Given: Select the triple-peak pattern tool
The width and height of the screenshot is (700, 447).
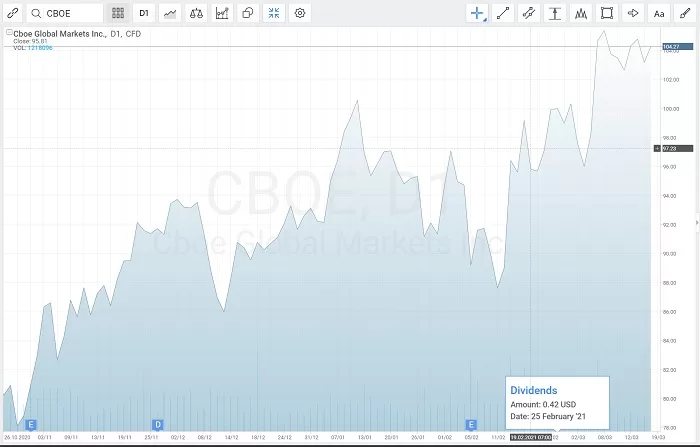Looking at the screenshot, I should pyautogui.click(x=581, y=13).
